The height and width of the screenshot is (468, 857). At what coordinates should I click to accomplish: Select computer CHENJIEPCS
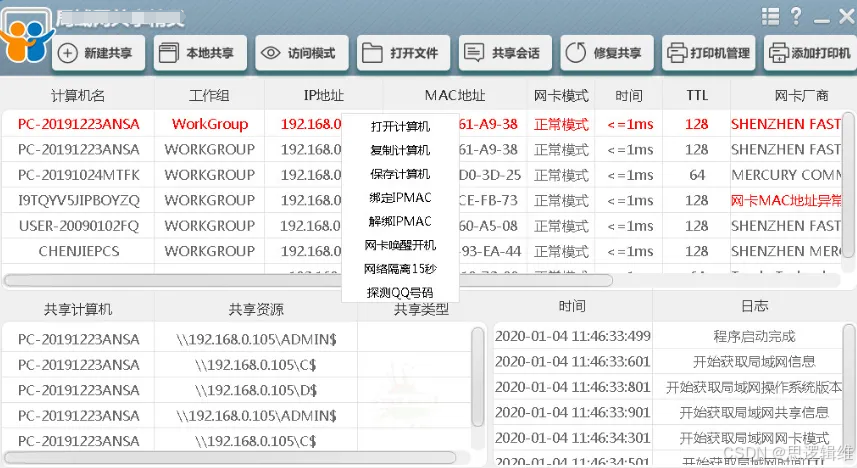pyautogui.click(x=79, y=251)
